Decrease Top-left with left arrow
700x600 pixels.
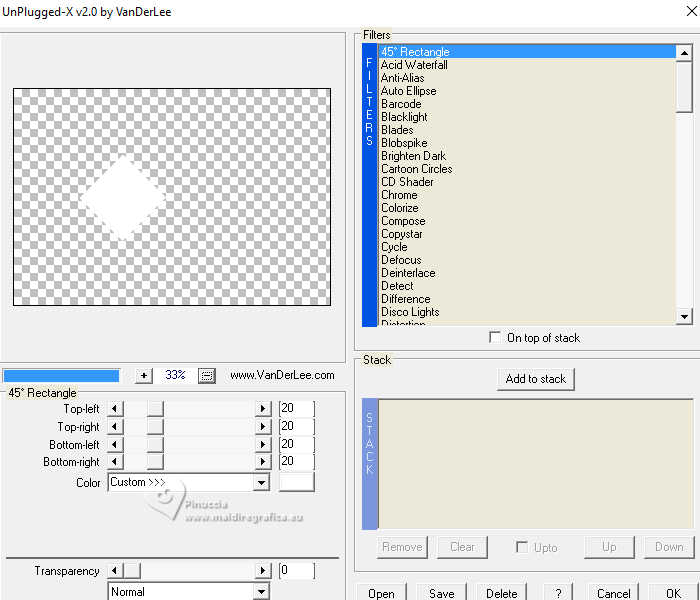click(x=115, y=408)
